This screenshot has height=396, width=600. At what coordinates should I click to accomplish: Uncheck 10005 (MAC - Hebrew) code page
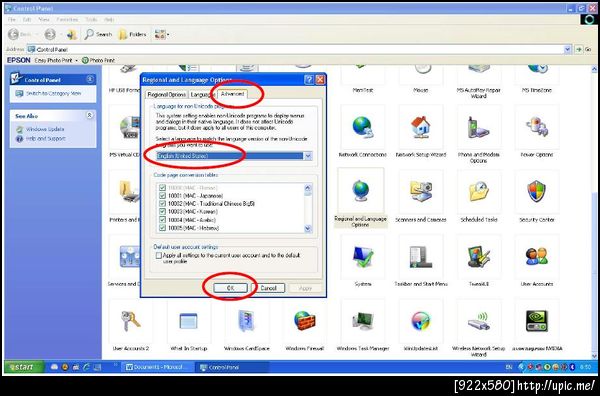pos(162,228)
